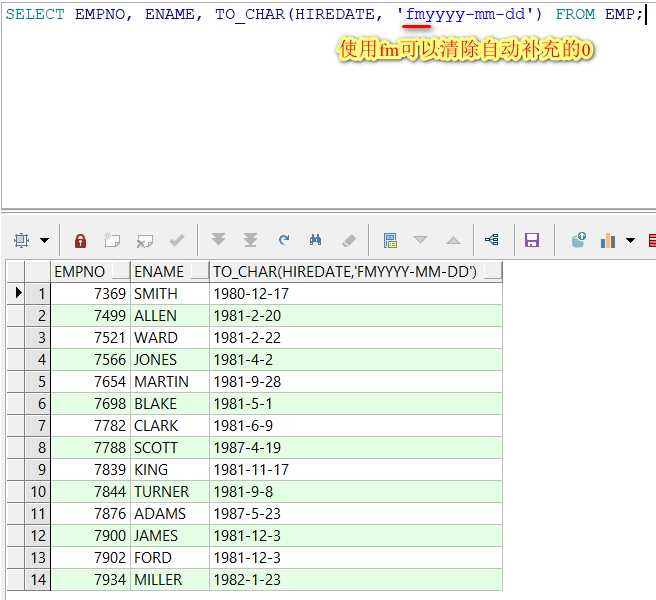
Task: Click the binoculars find icon
Action: [315, 240]
